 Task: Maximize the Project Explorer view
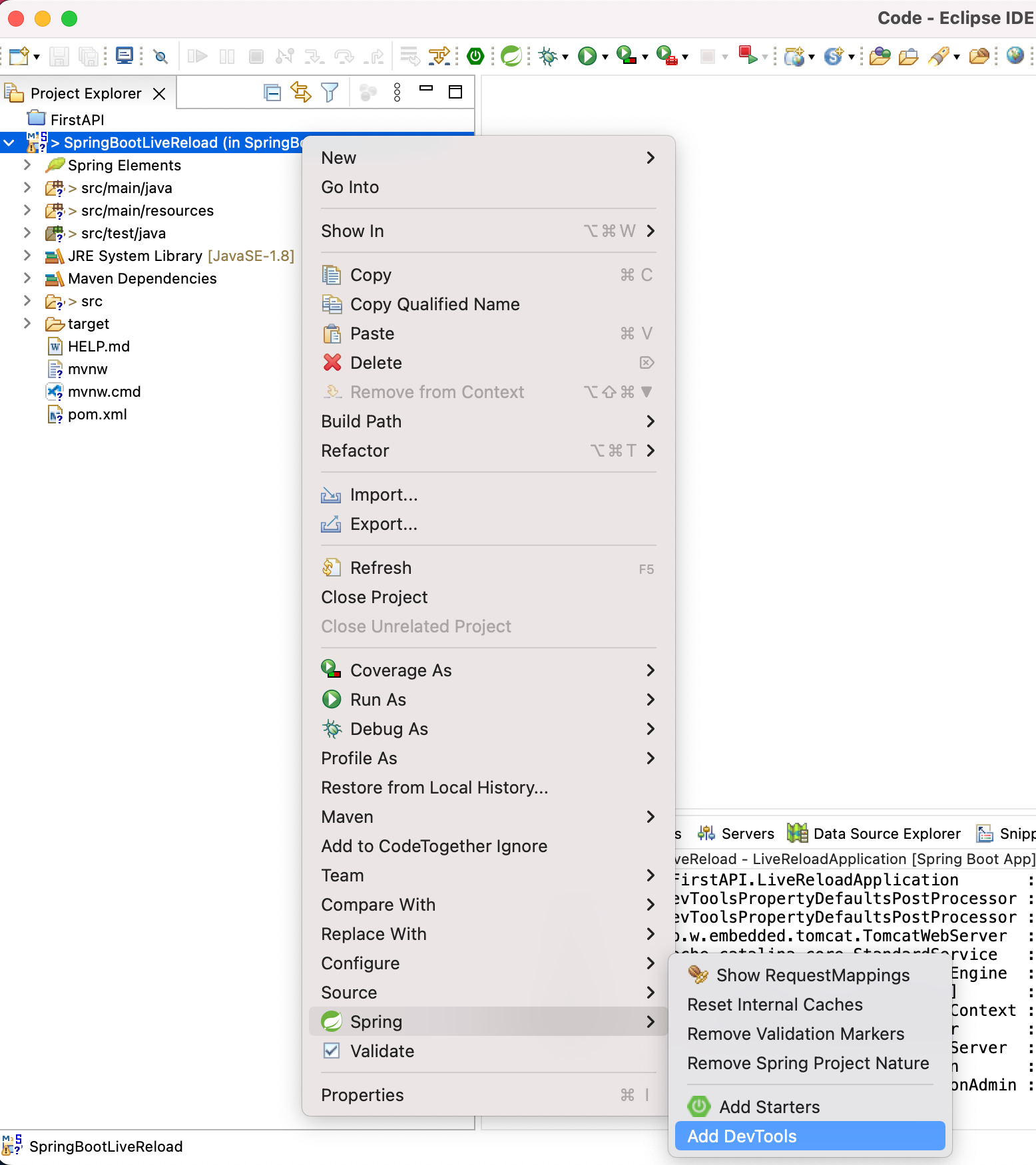(x=455, y=92)
